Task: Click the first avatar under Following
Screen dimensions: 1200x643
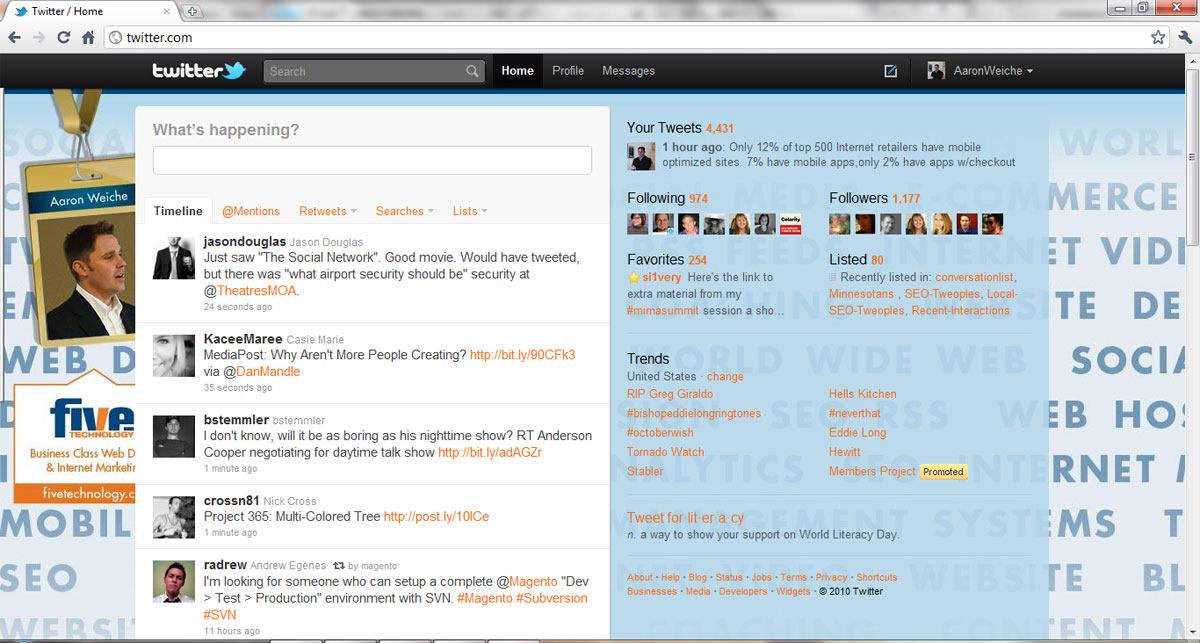Action: [638, 224]
